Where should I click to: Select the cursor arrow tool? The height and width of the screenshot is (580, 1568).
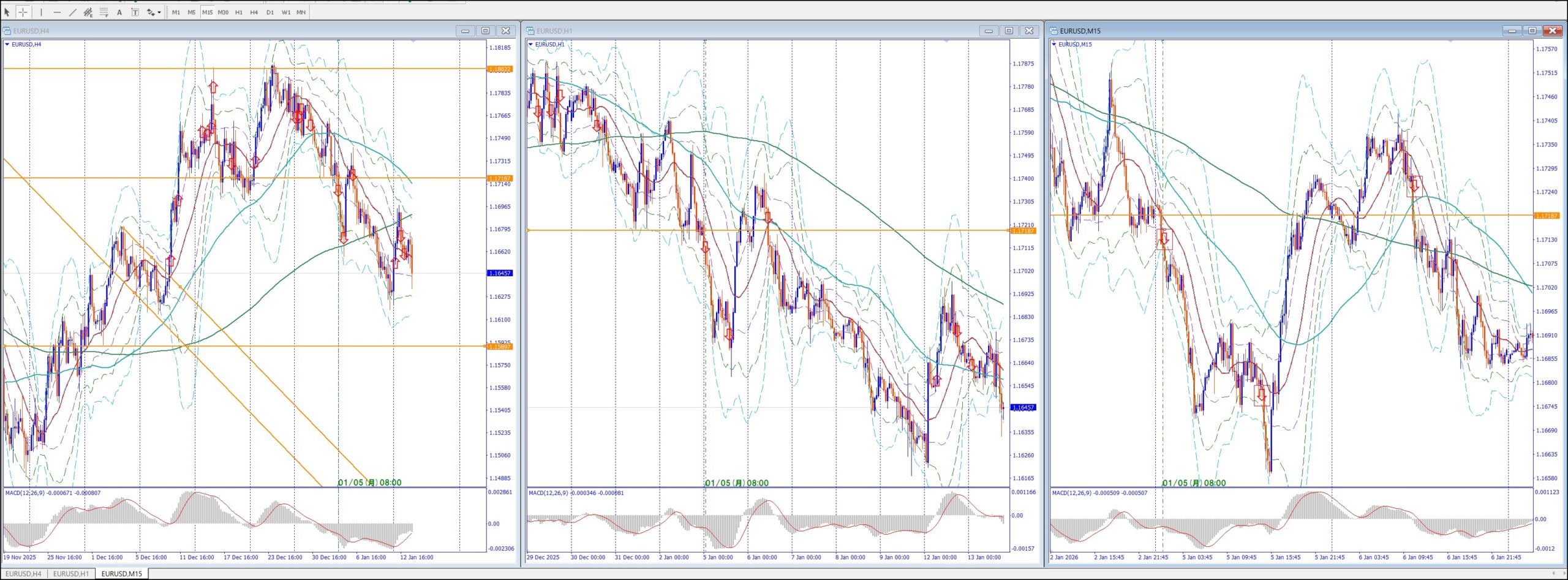[x=7, y=12]
